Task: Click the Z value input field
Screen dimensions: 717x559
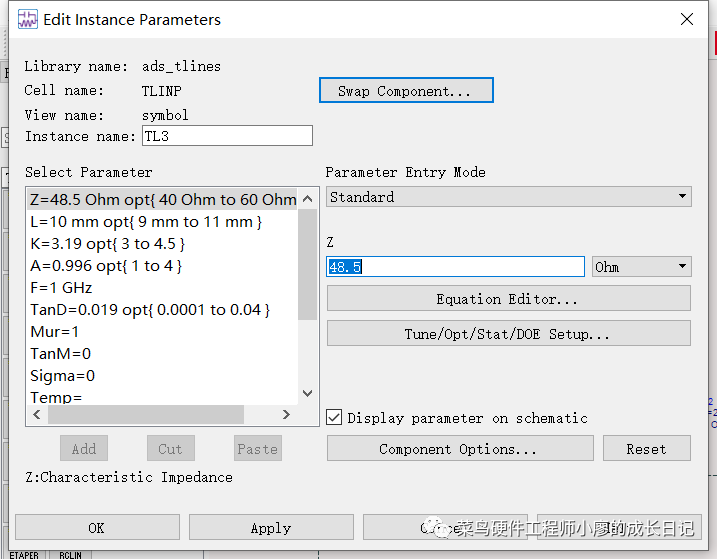Action: [x=455, y=267]
